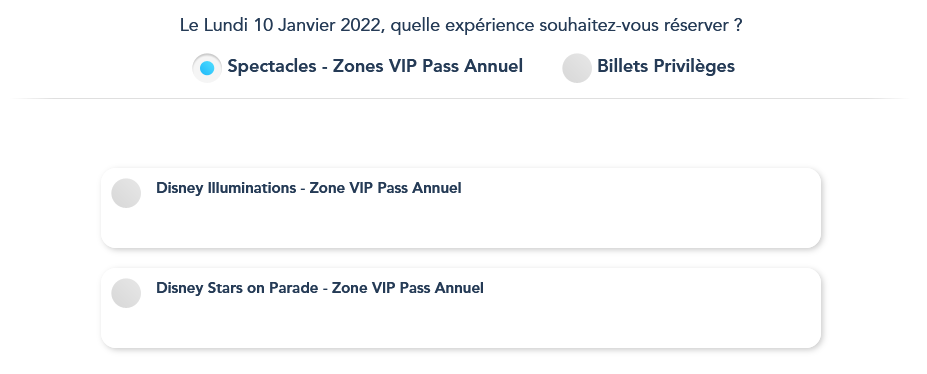Click the blue dot of selected Spectacles option
Image resolution: width=927 pixels, height=374 pixels.
click(207, 69)
